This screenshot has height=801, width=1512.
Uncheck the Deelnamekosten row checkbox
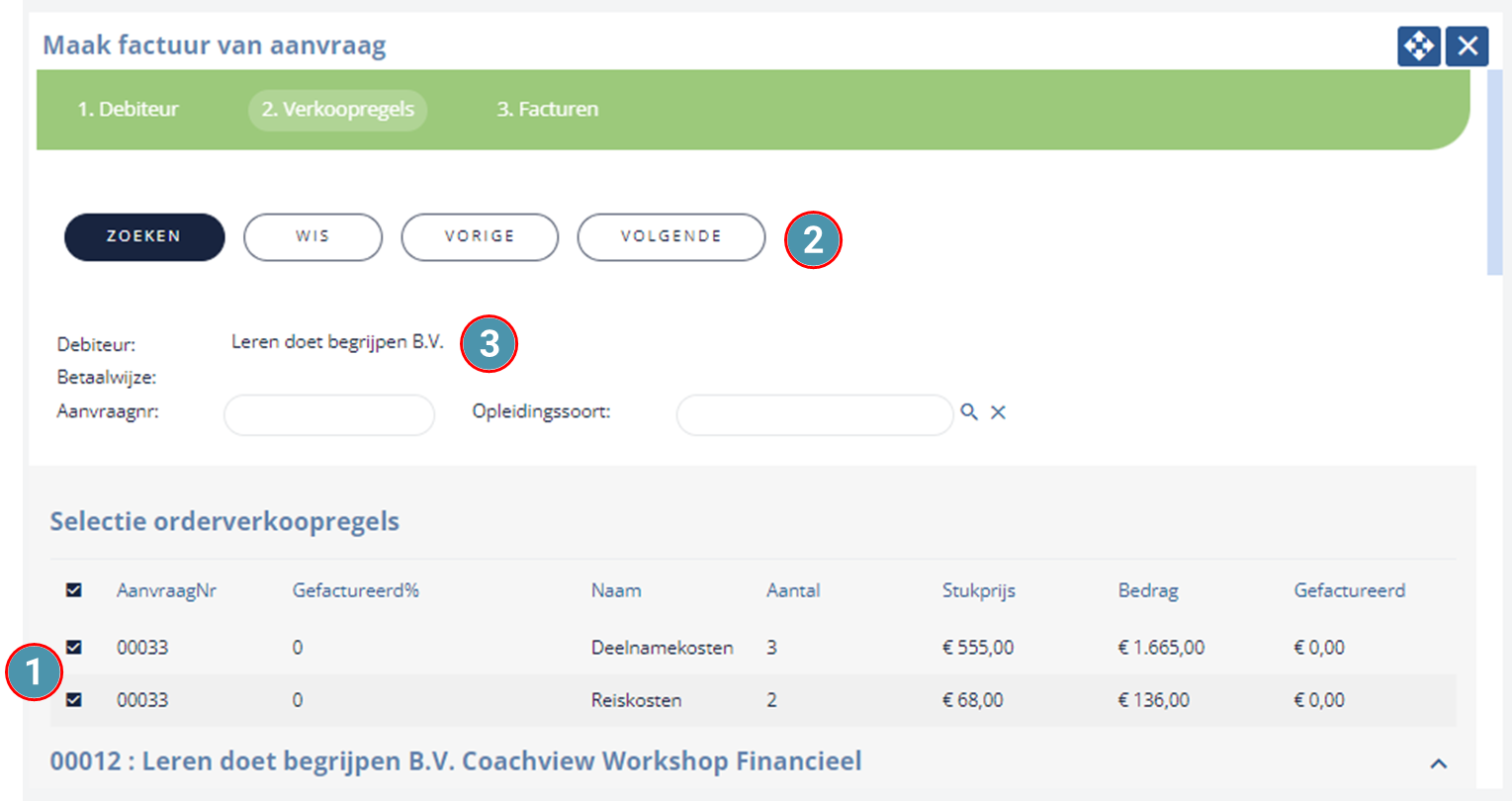point(74,647)
